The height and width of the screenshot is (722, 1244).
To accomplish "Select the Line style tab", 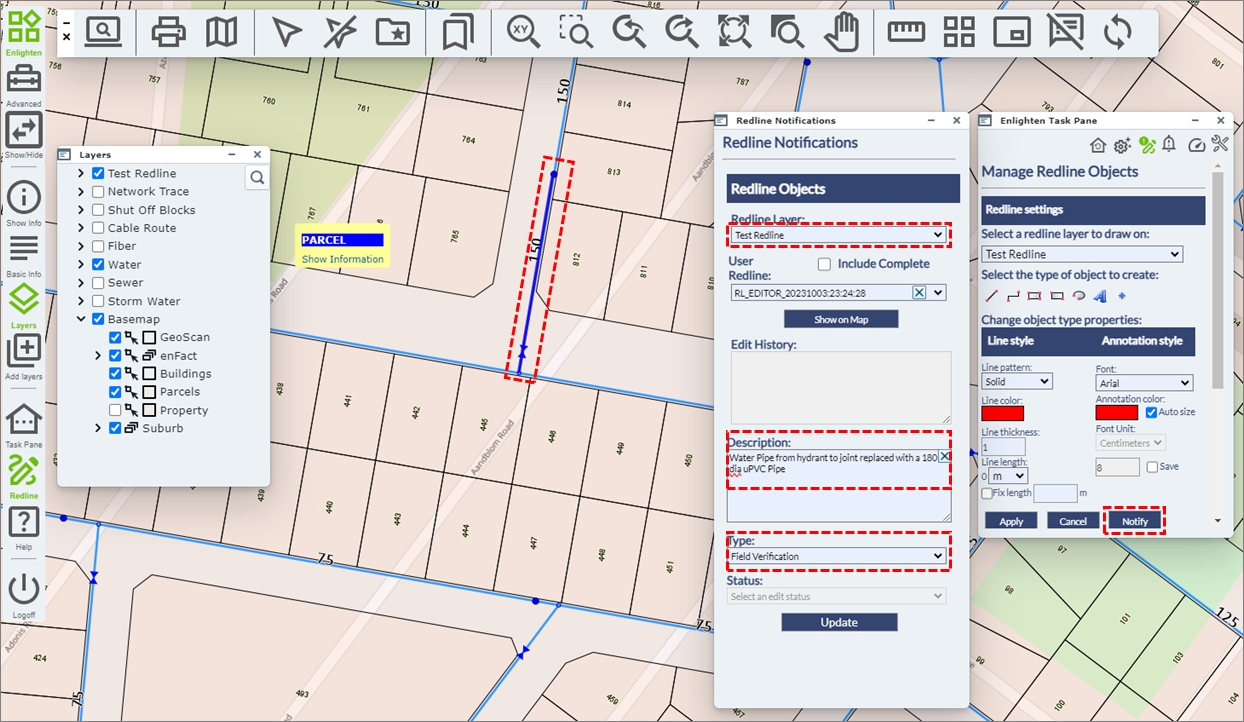I will click(1010, 341).
